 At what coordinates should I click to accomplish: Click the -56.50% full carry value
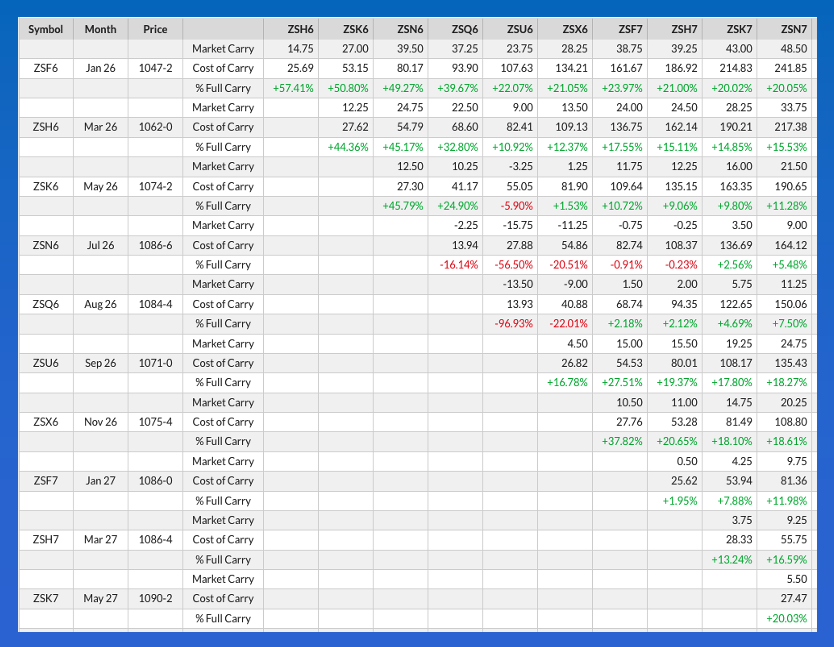coord(512,265)
